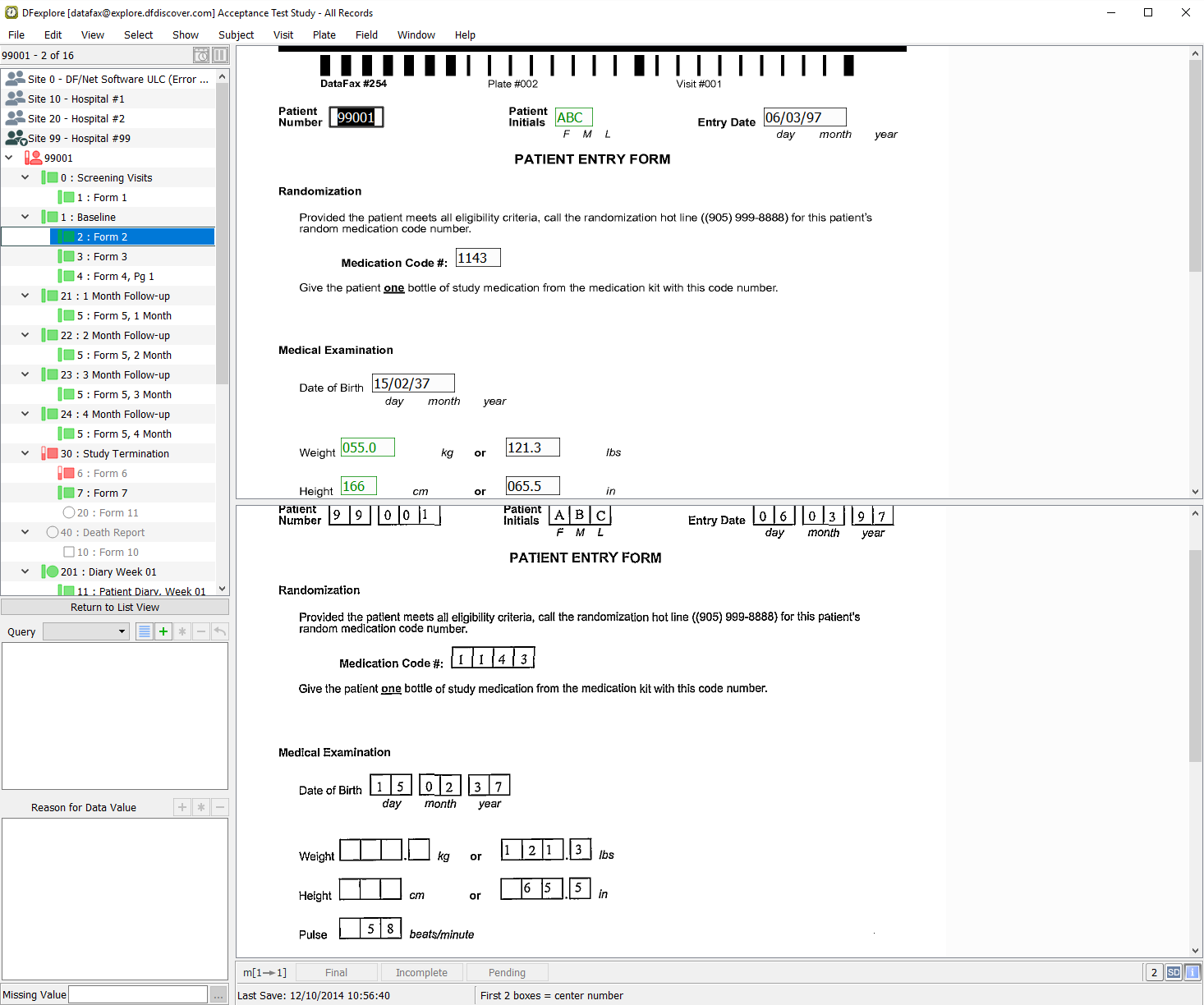Click the blue info icon at bottom right

(1192, 972)
